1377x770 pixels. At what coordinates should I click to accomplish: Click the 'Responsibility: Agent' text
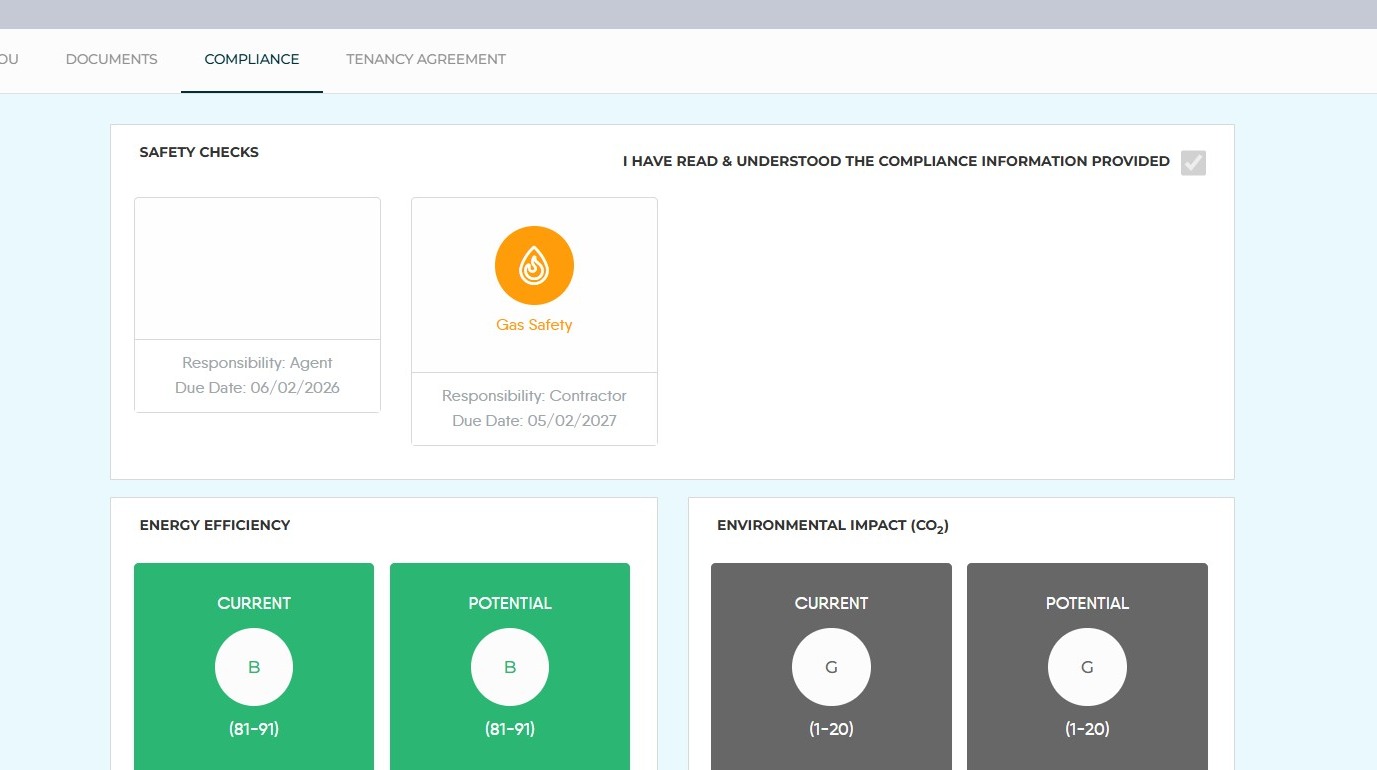coord(258,363)
